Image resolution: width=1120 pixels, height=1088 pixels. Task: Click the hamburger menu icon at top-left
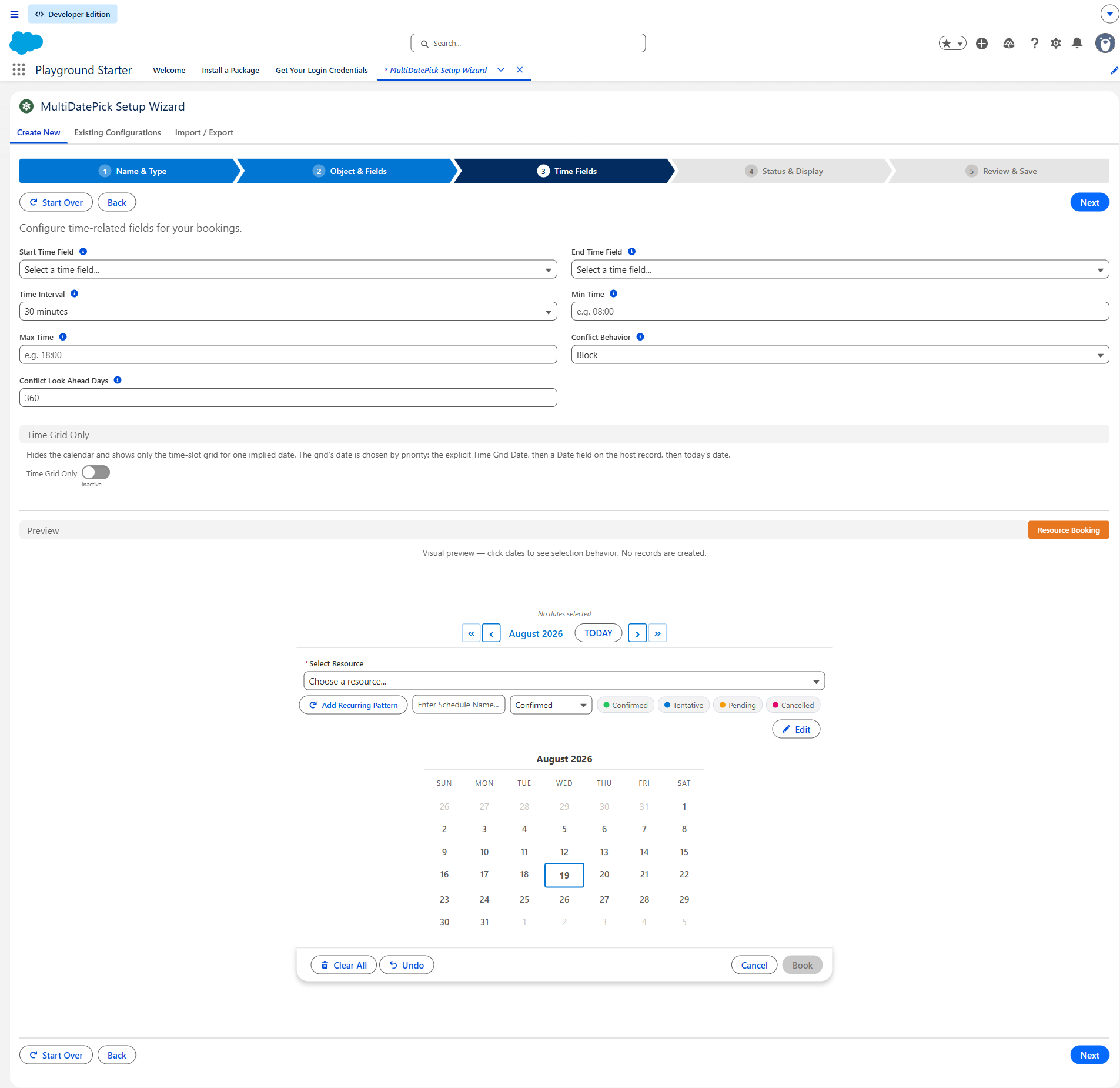[x=14, y=14]
